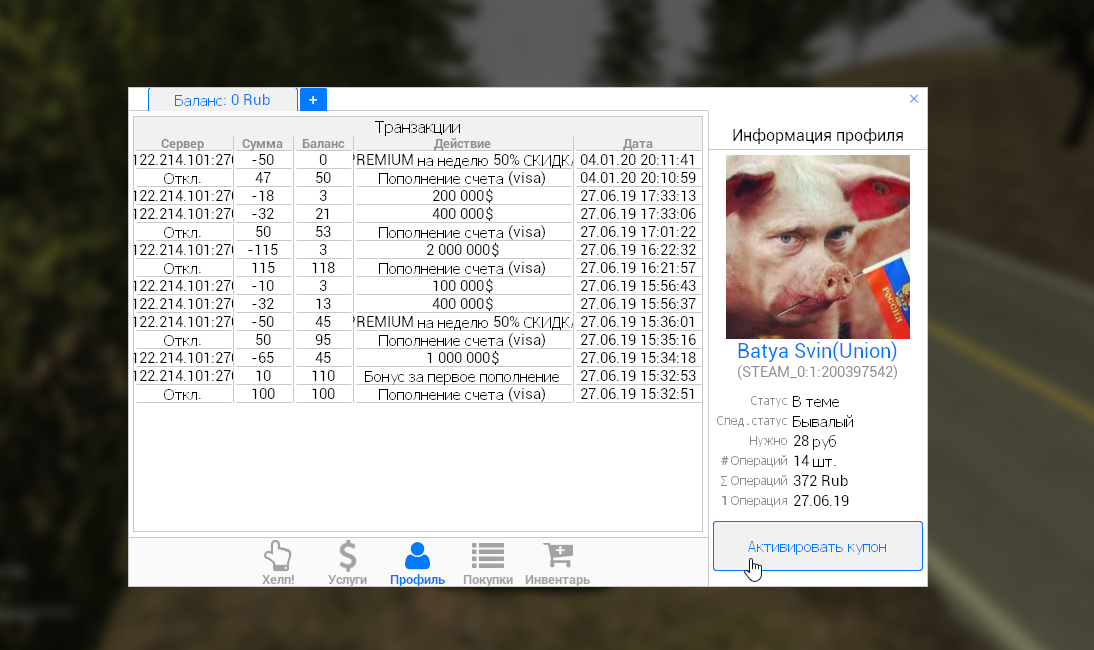
Task: Sort by the Действие column header
Action: pyautogui.click(x=463, y=144)
